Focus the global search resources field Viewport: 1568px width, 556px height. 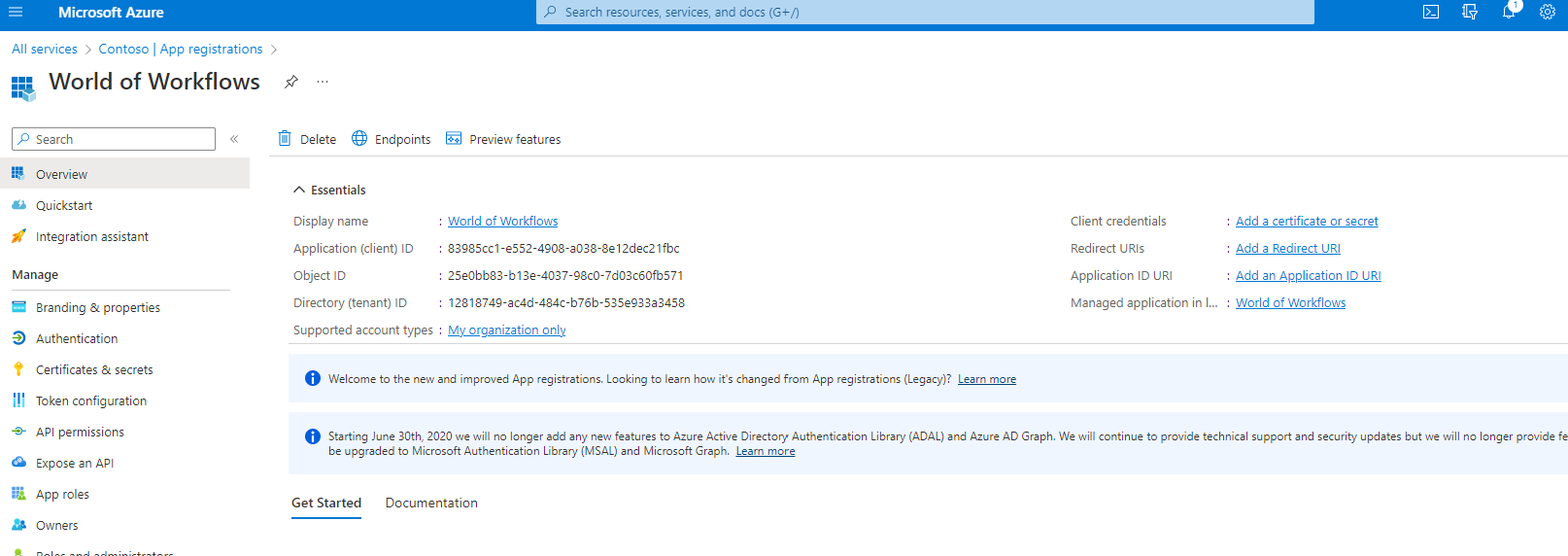tap(925, 13)
